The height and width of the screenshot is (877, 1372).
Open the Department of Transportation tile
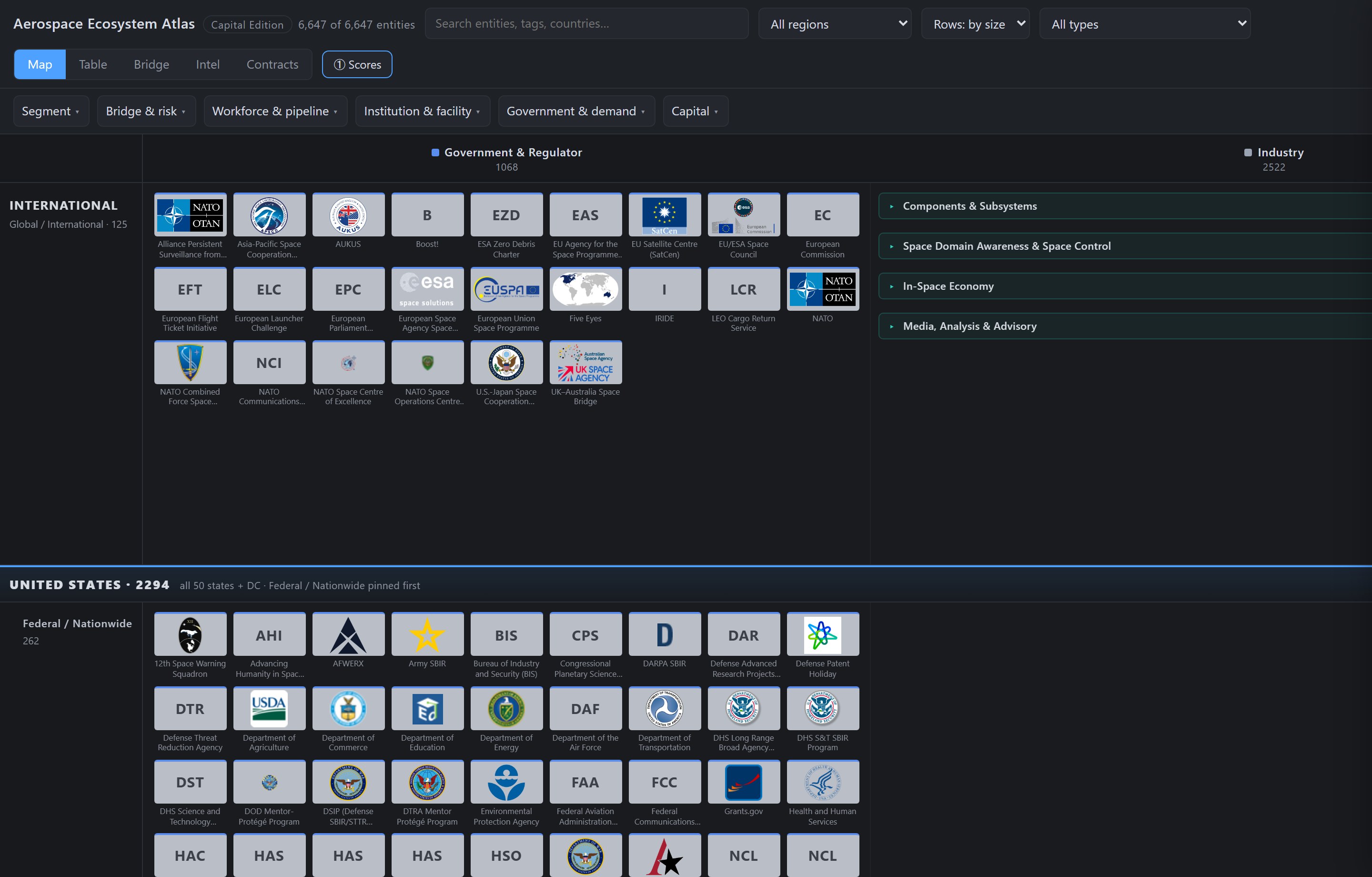(x=665, y=709)
